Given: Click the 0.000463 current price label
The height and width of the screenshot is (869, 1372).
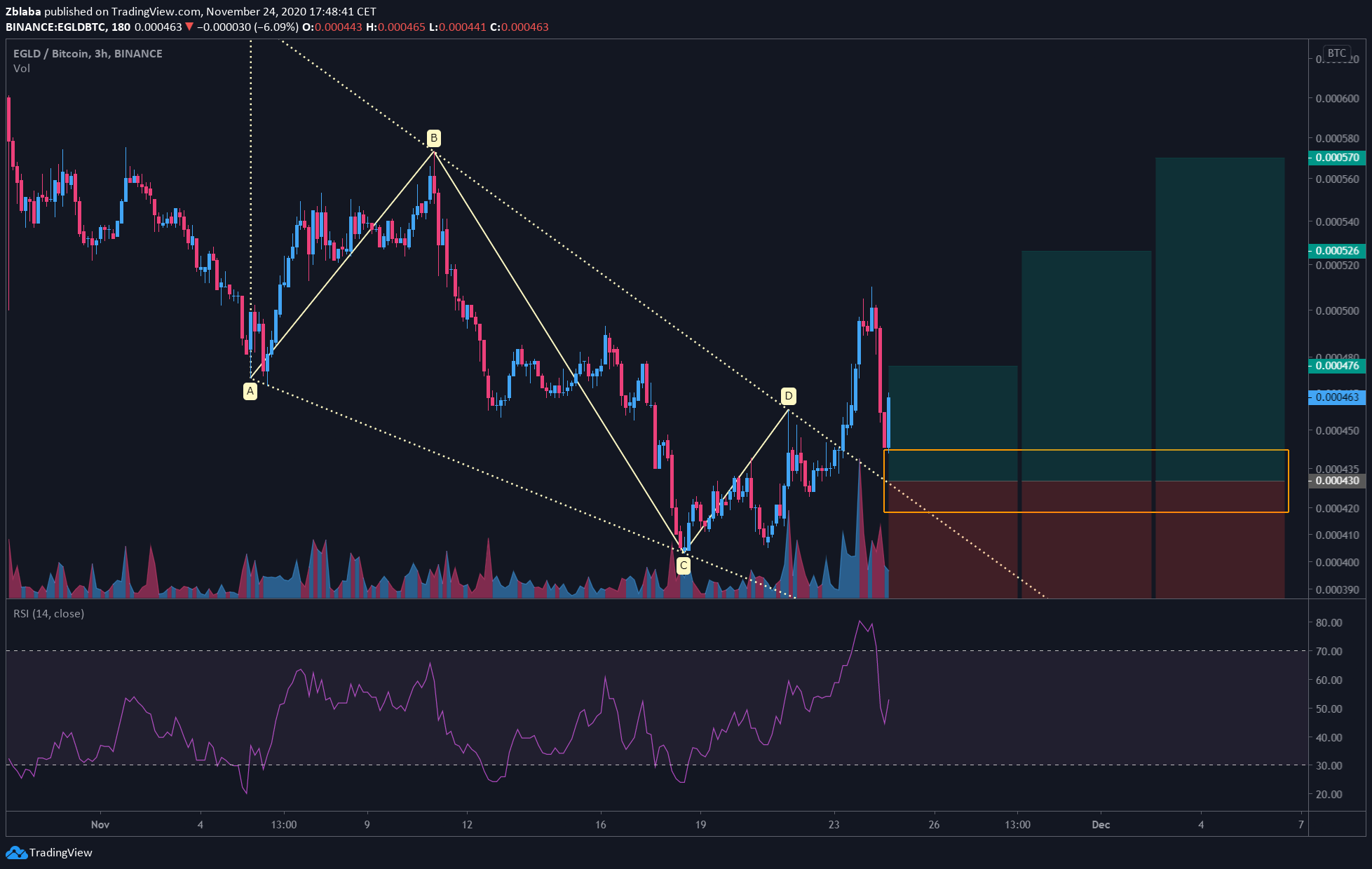Looking at the screenshot, I should [x=1337, y=397].
